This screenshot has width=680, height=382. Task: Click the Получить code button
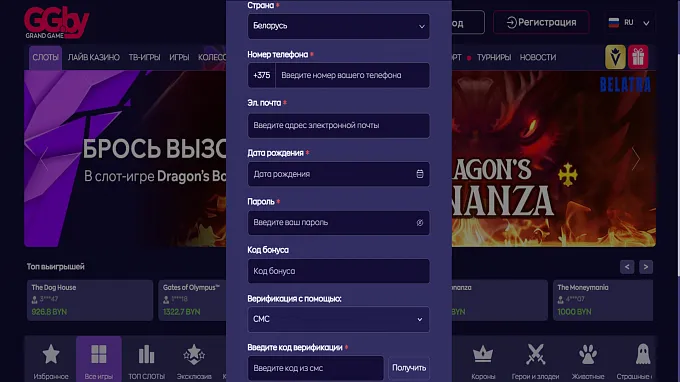click(409, 368)
